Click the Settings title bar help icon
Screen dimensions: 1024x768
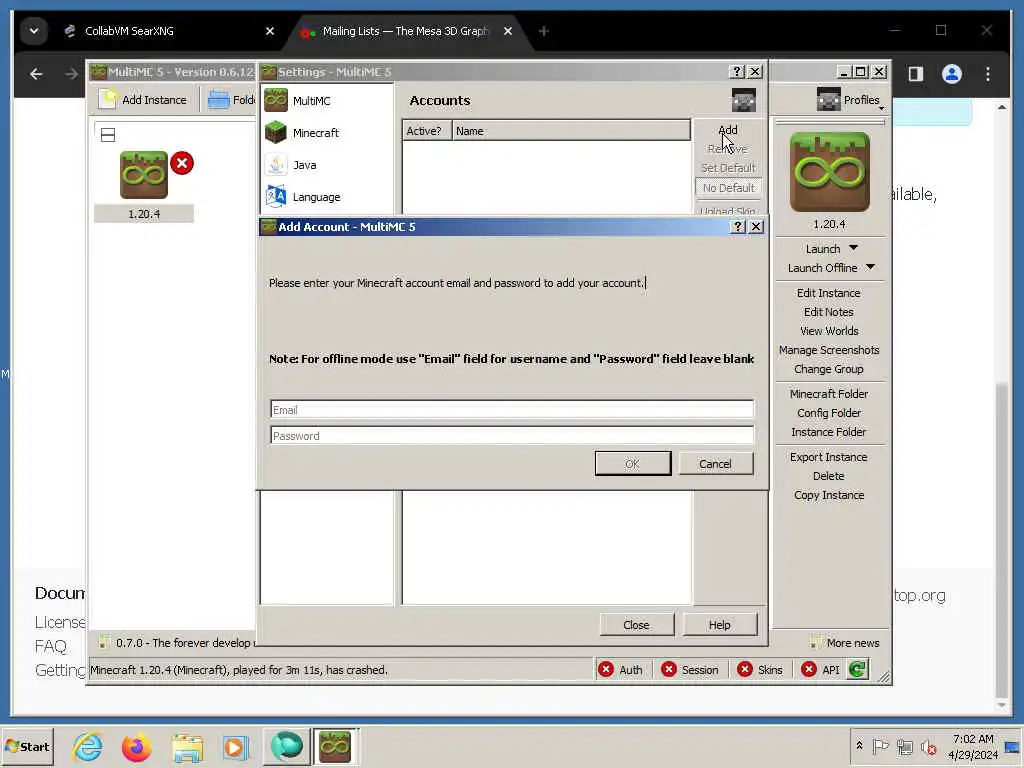pyautogui.click(x=737, y=72)
